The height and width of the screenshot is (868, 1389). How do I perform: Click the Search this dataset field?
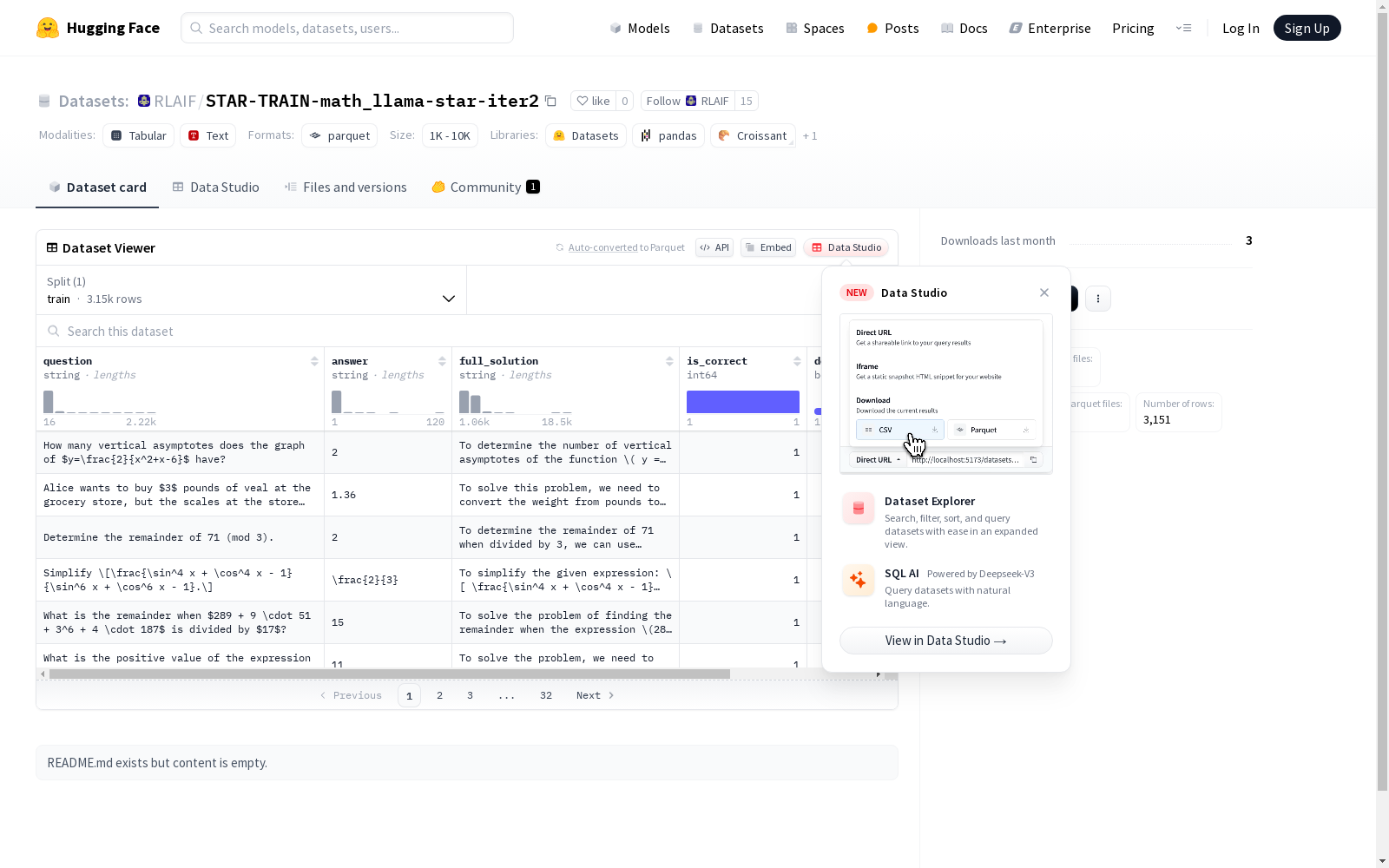(429, 331)
